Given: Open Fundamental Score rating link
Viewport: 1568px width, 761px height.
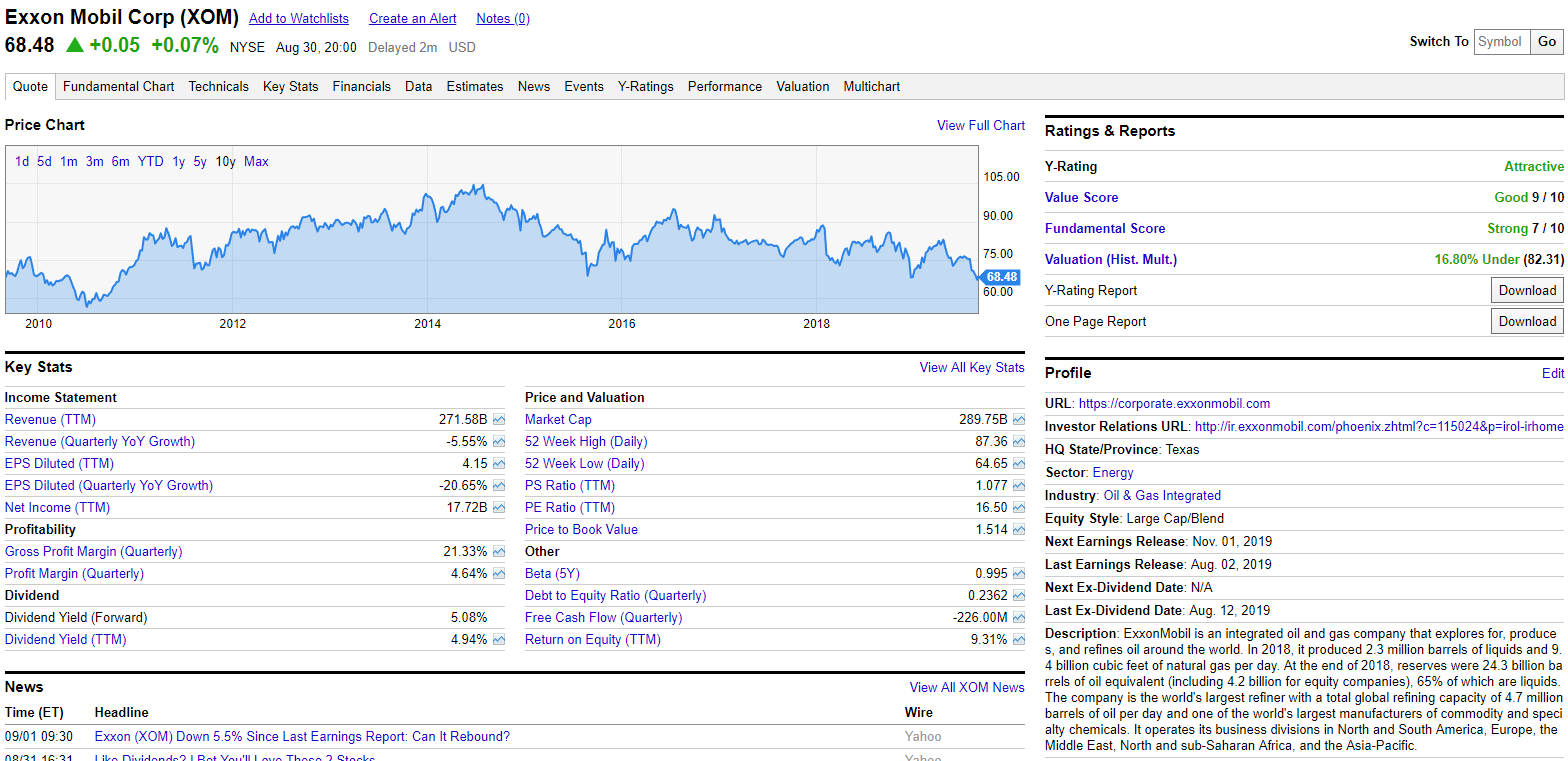Looking at the screenshot, I should [x=1105, y=229].
